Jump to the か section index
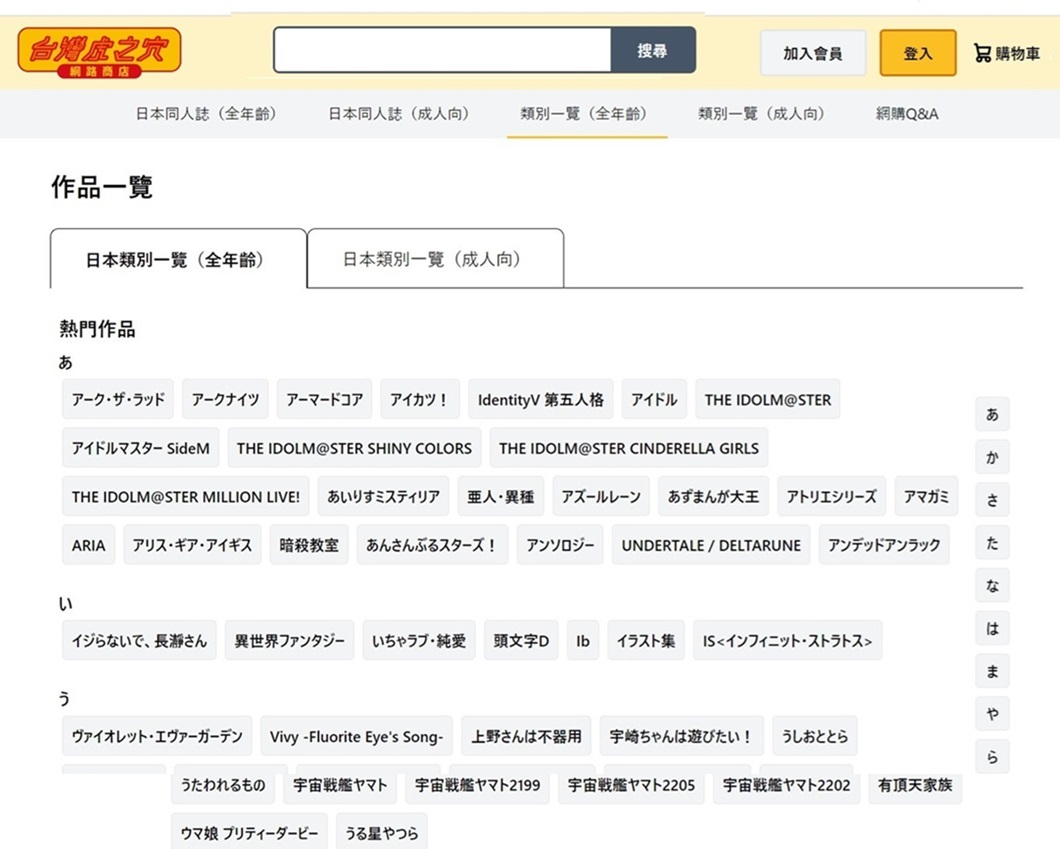 coord(991,456)
